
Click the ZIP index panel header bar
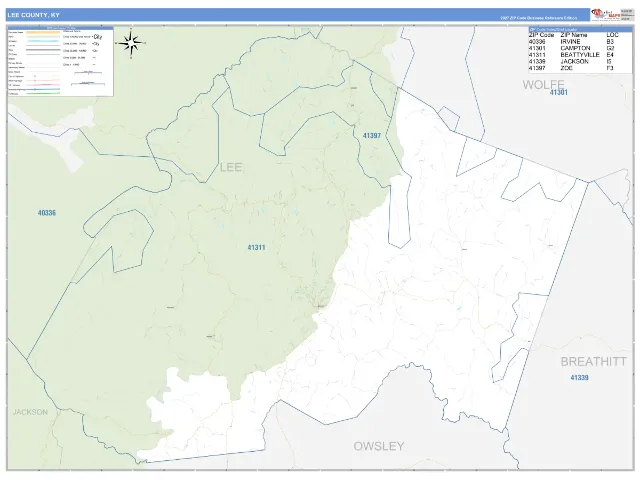pyautogui.click(x=580, y=30)
